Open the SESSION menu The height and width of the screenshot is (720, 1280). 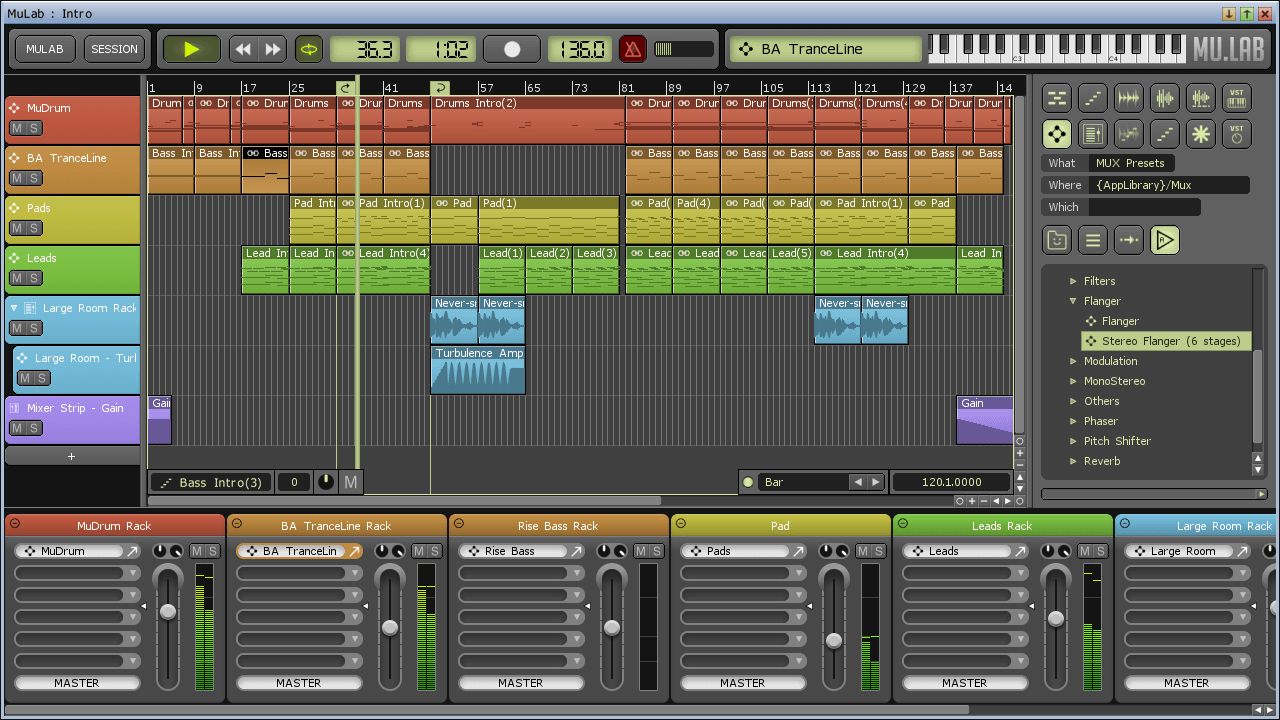coord(114,48)
